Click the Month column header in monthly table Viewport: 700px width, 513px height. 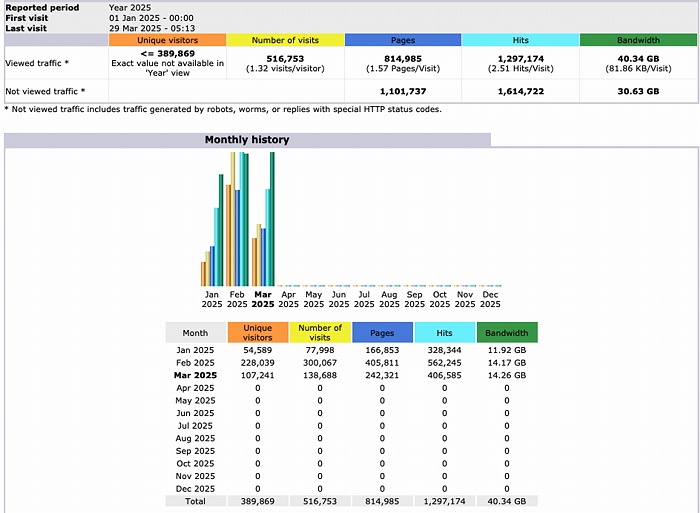tap(195, 333)
